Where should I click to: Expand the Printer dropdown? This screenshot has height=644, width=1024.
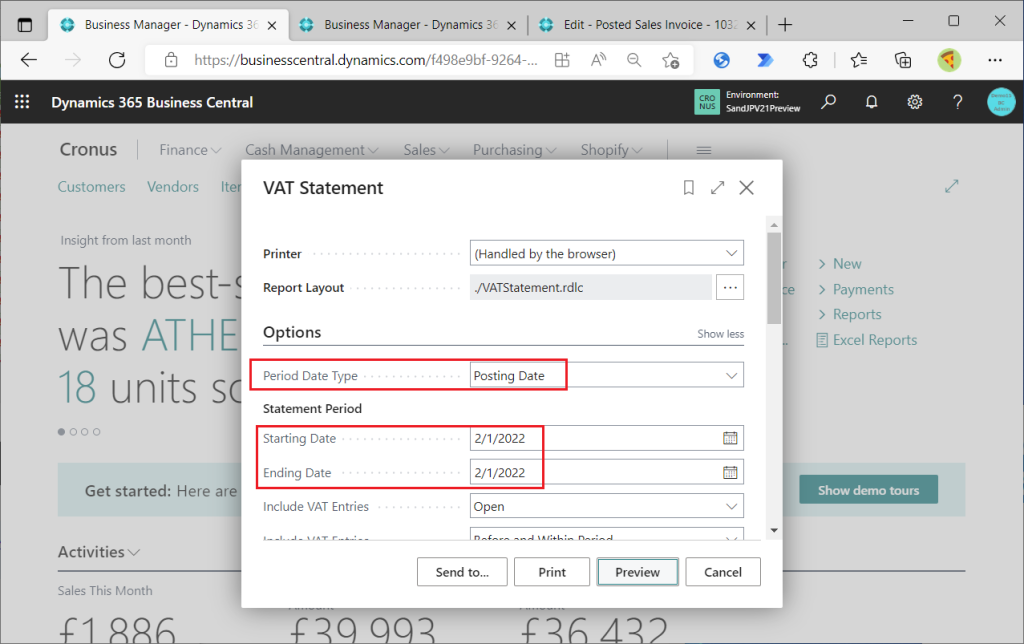click(x=731, y=254)
